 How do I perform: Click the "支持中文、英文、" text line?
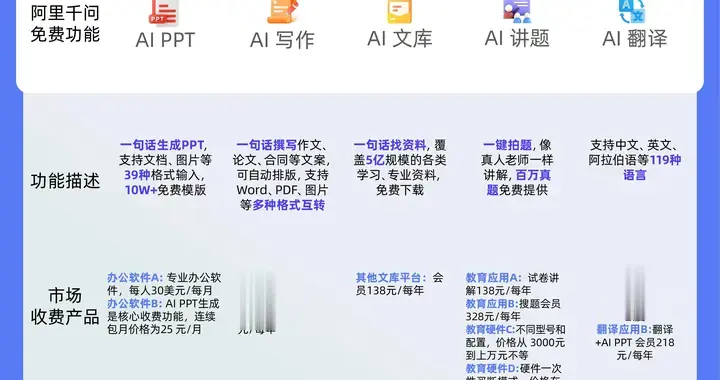coord(635,145)
